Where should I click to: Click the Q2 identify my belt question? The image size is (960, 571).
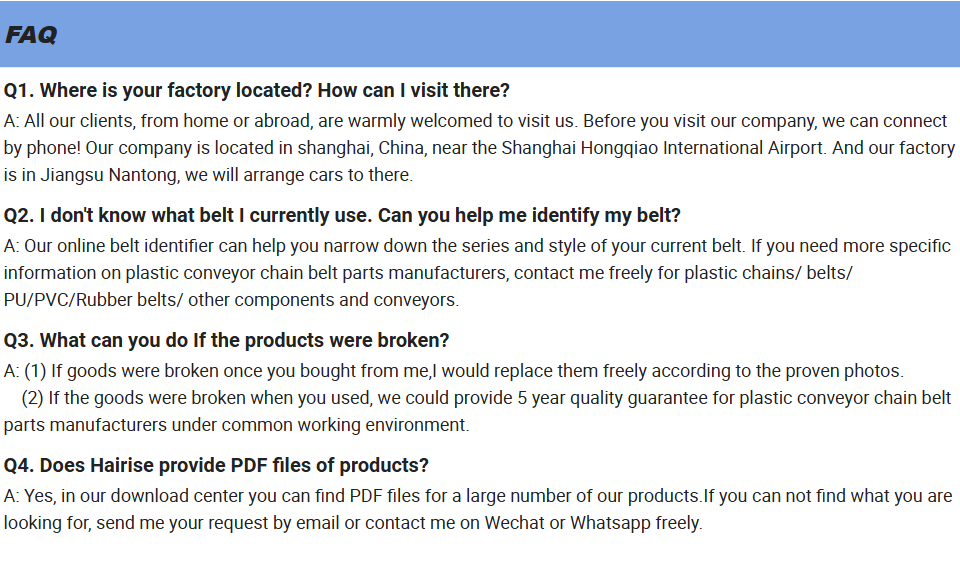[x=342, y=216]
